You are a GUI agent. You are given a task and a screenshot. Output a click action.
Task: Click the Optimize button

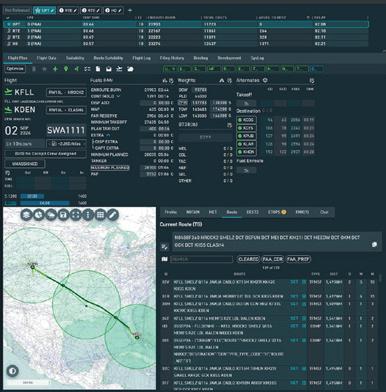click(x=15, y=69)
